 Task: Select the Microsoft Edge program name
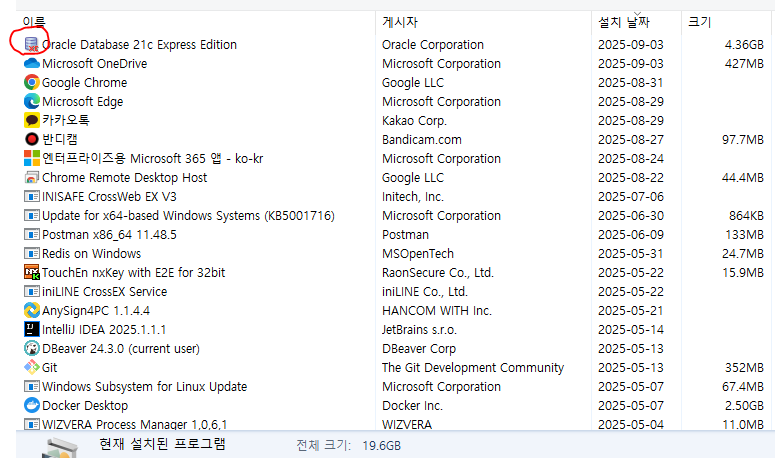click(83, 102)
